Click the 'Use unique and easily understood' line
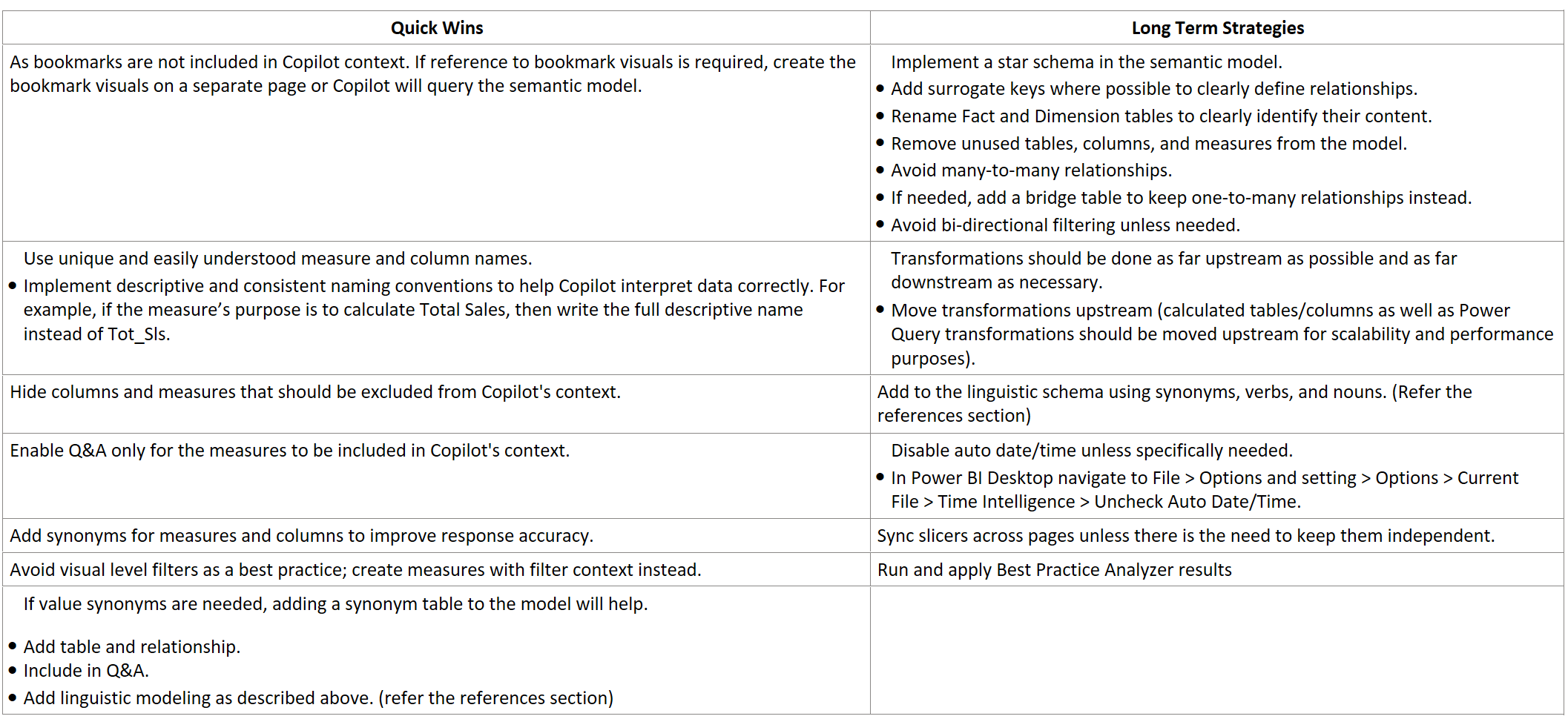The width and height of the screenshot is (1568, 719). 277,259
